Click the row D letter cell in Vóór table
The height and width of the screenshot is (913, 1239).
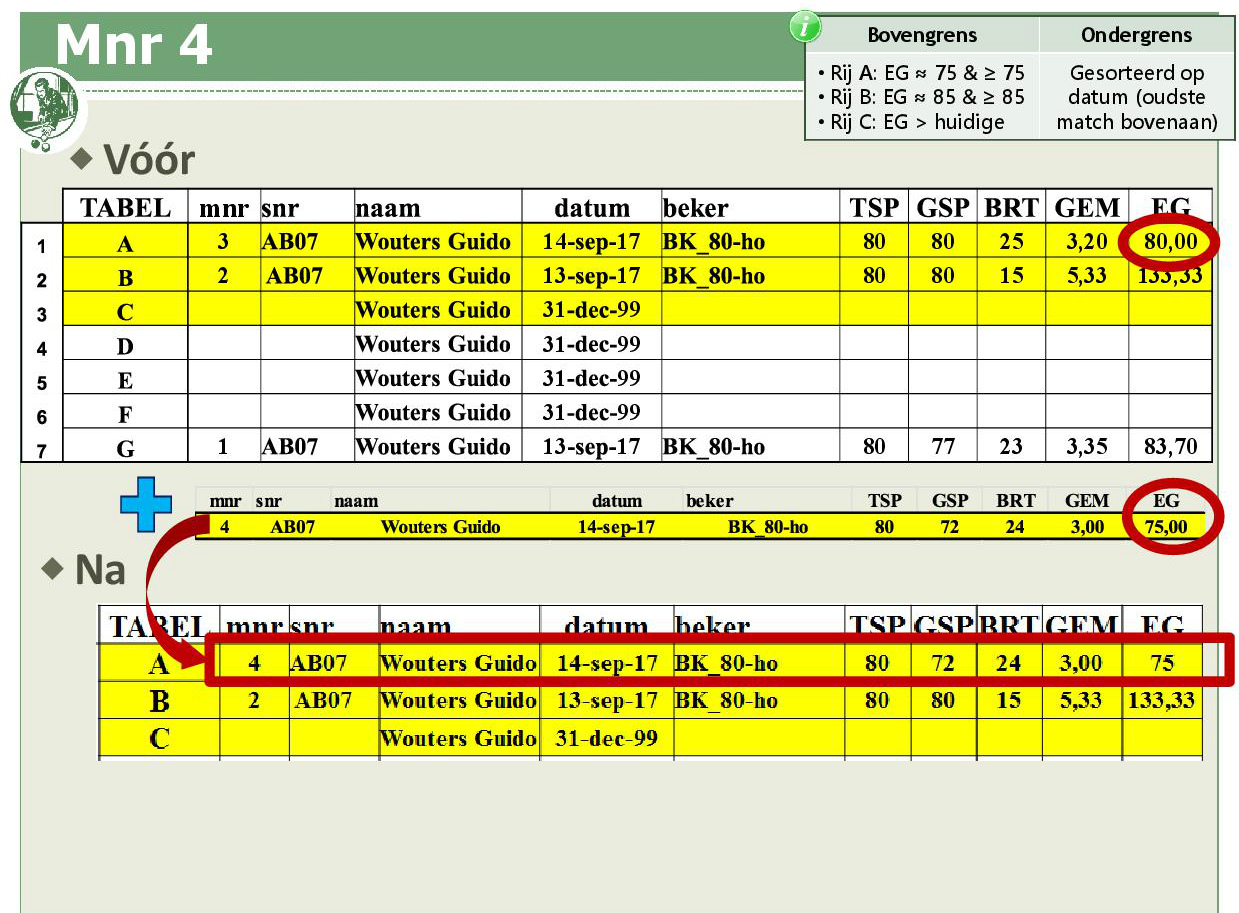coord(125,347)
